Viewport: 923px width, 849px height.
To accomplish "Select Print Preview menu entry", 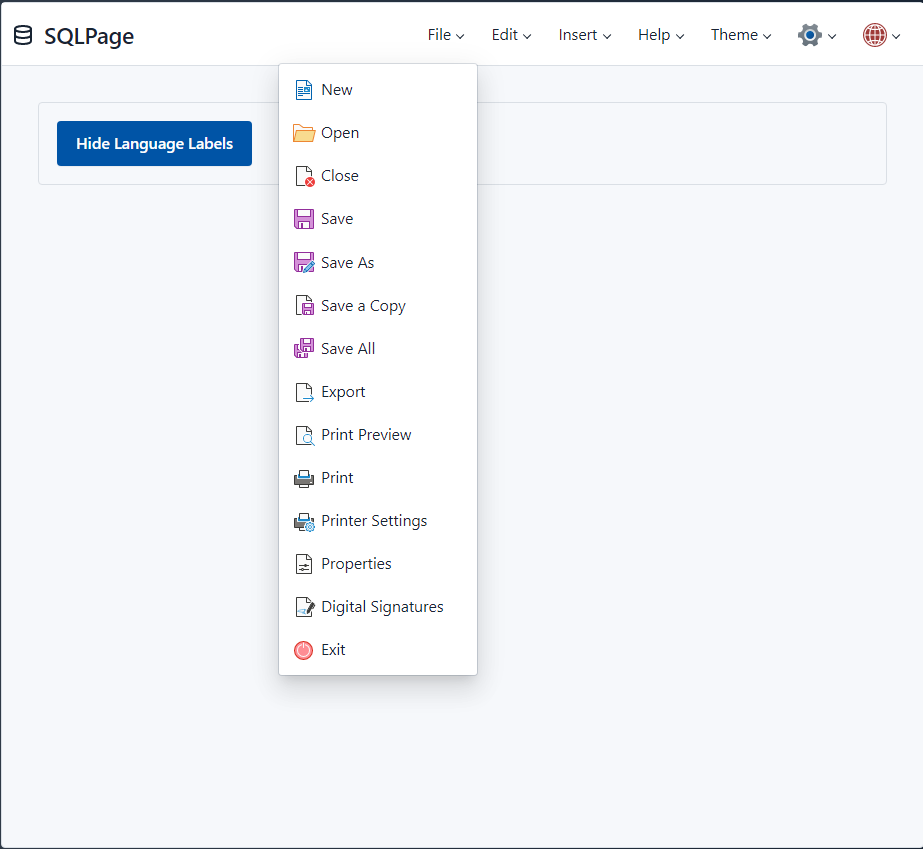I will (378, 435).
